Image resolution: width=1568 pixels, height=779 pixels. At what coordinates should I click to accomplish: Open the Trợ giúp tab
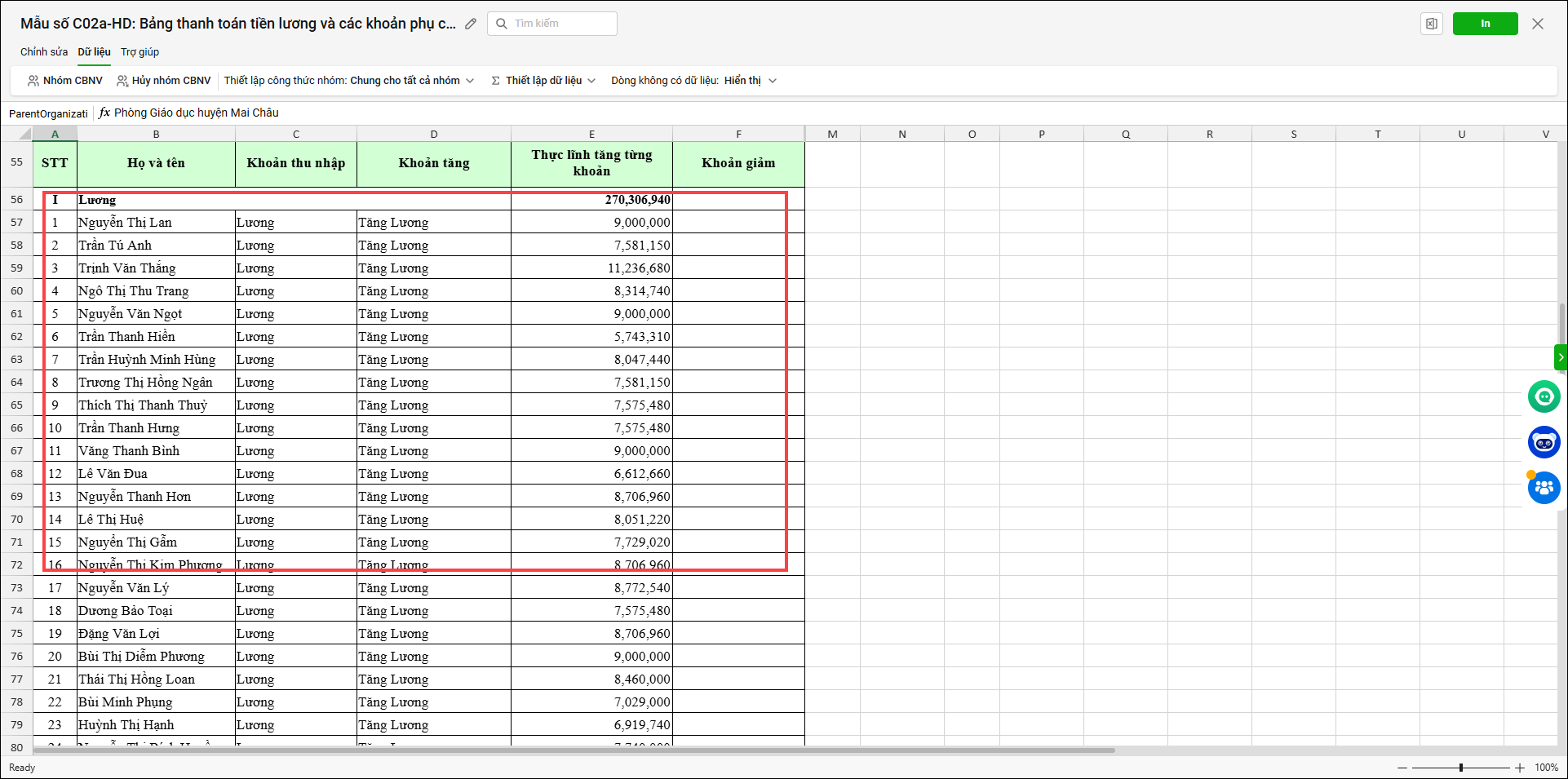140,52
